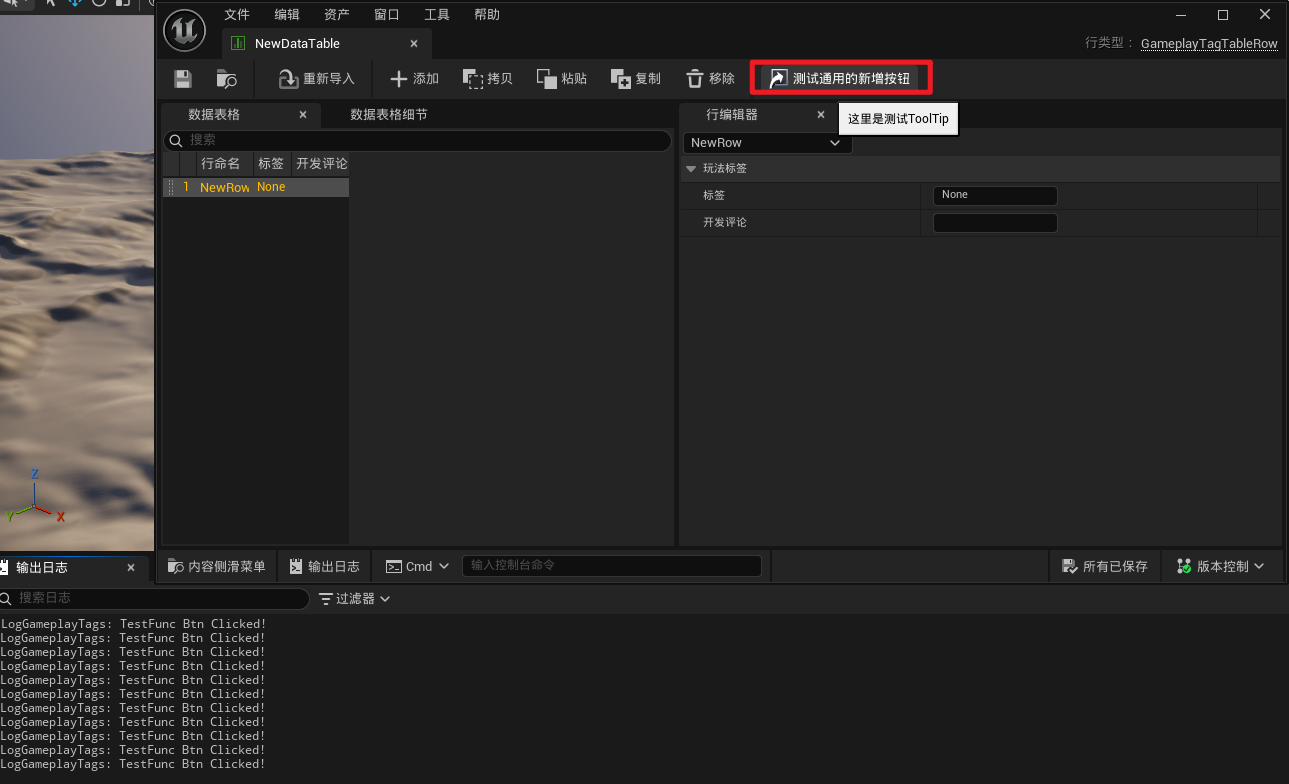Screen dimensions: 1289x784
Task: Paste a row using 粘贴
Action: (560, 78)
